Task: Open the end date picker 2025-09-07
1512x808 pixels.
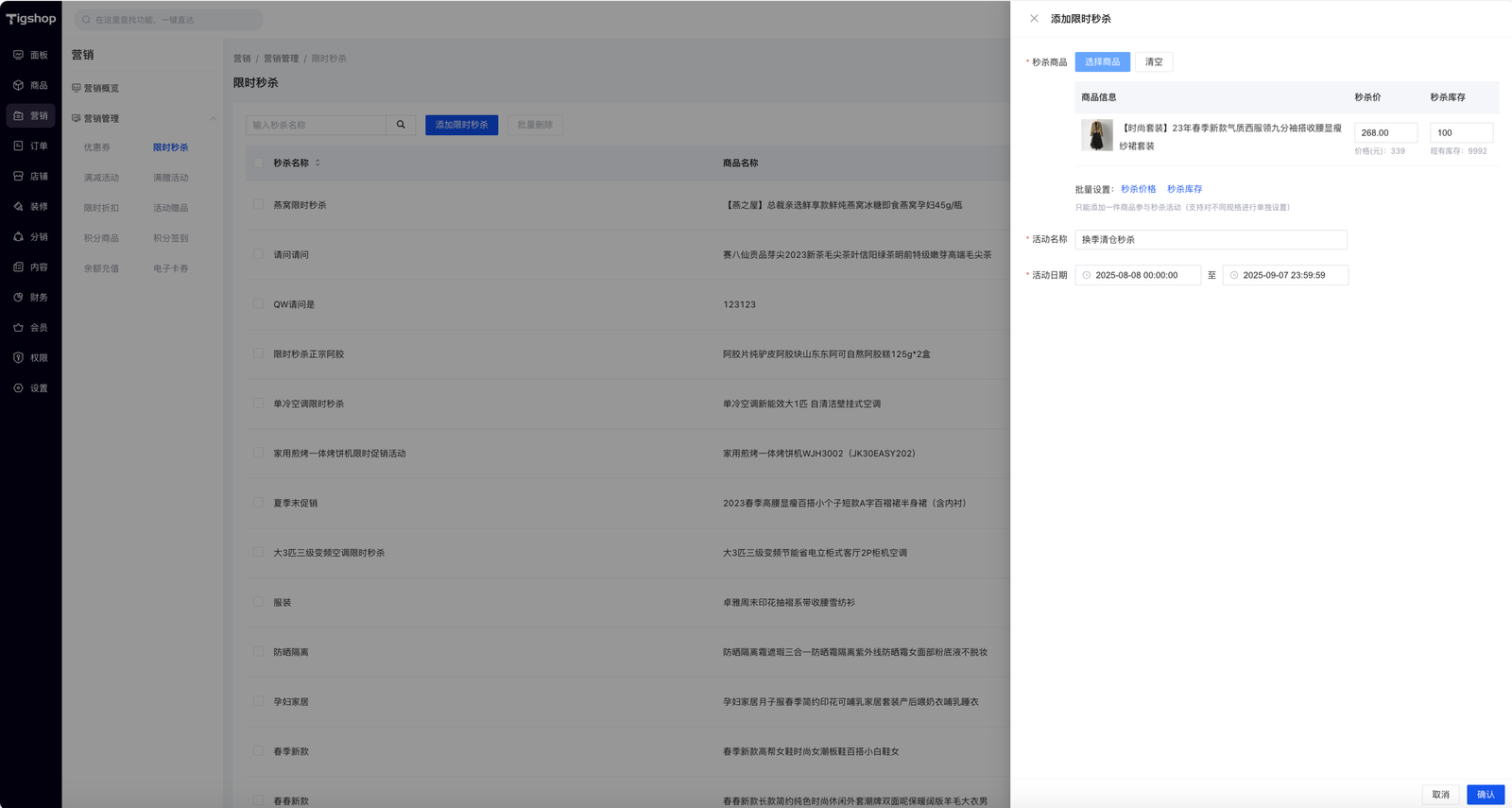Action: pyautogui.click(x=1285, y=275)
